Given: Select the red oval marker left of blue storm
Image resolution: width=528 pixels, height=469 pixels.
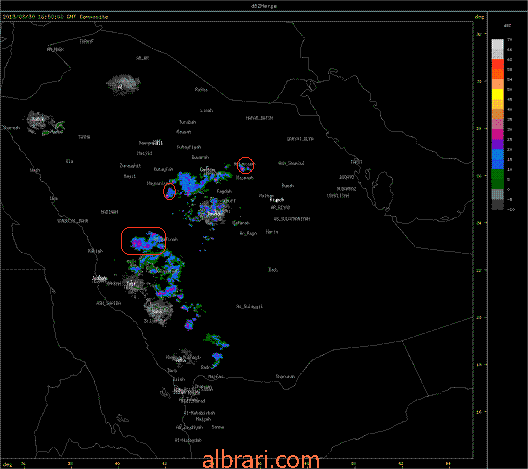Looking at the screenshot, I should [x=169, y=191].
